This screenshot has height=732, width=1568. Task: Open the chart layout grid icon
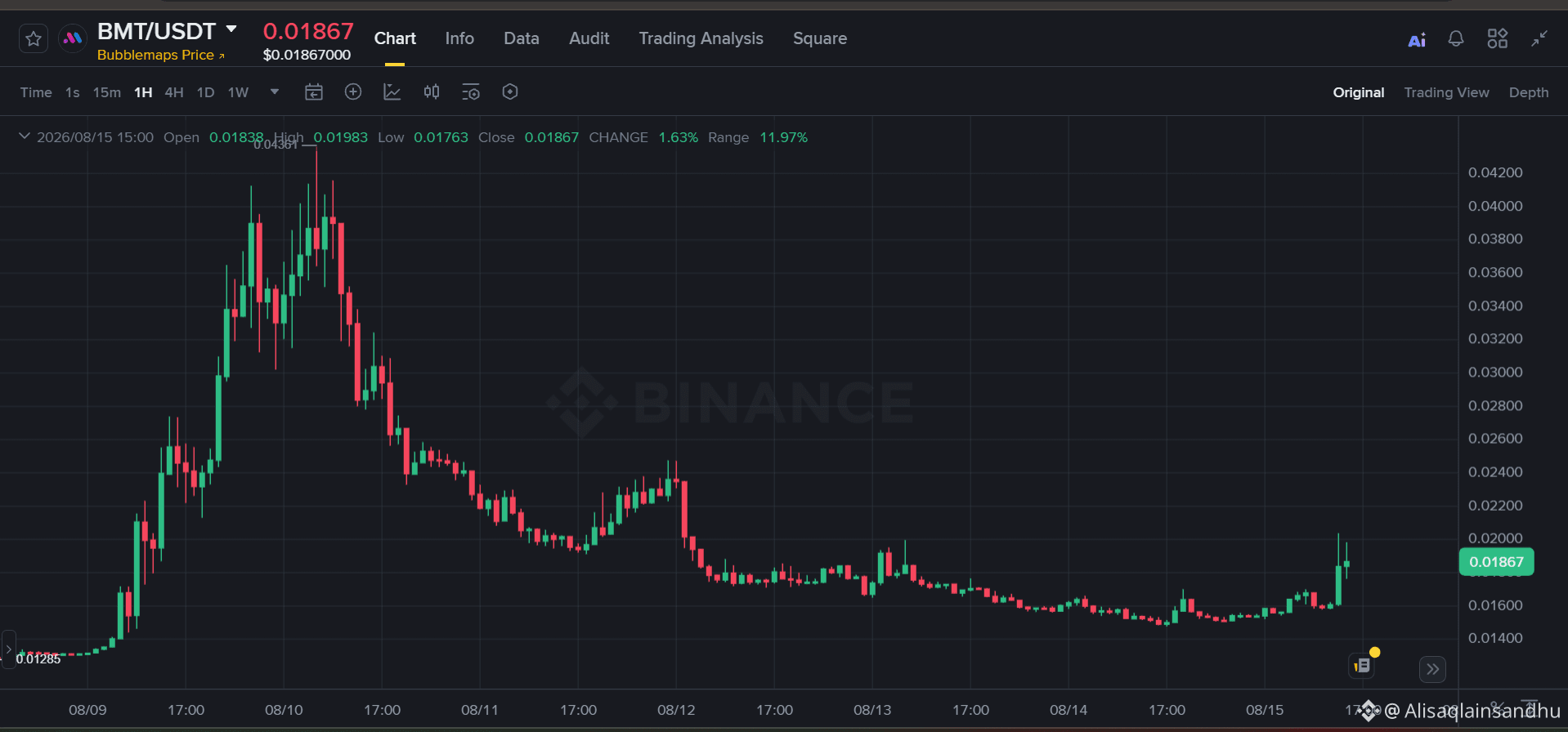tap(1498, 38)
